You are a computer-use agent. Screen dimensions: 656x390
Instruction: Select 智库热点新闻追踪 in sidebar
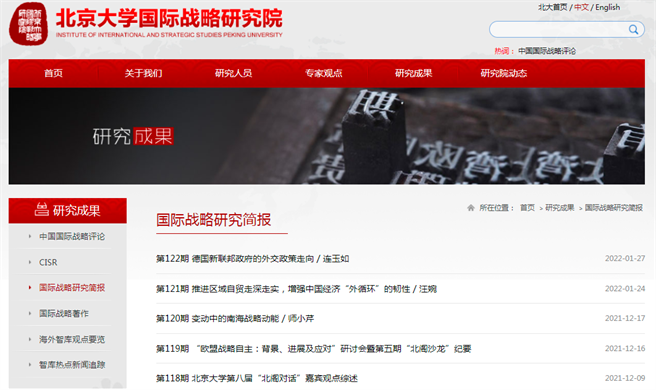tap(72, 365)
